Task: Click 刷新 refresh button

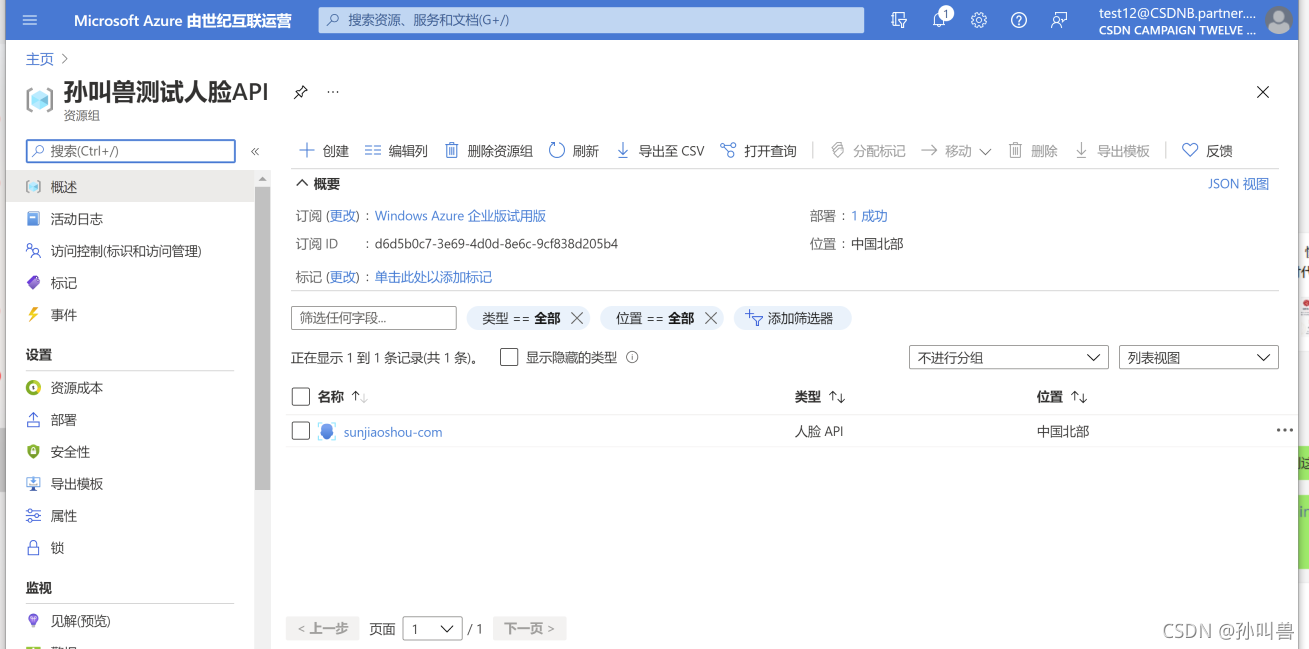Action: [x=574, y=151]
